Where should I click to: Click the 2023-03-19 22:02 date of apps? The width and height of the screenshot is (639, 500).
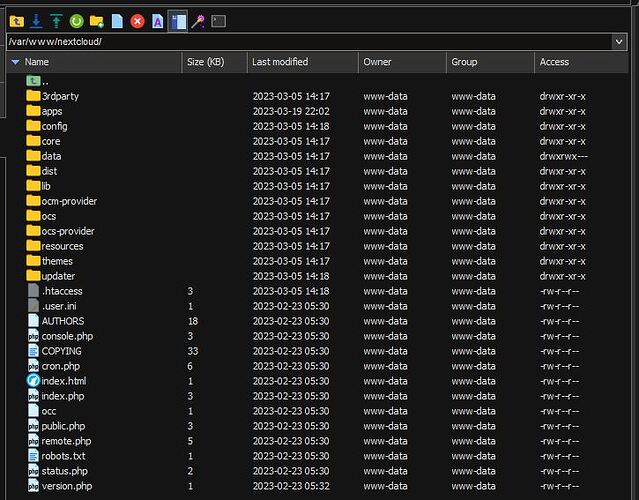click(x=291, y=111)
